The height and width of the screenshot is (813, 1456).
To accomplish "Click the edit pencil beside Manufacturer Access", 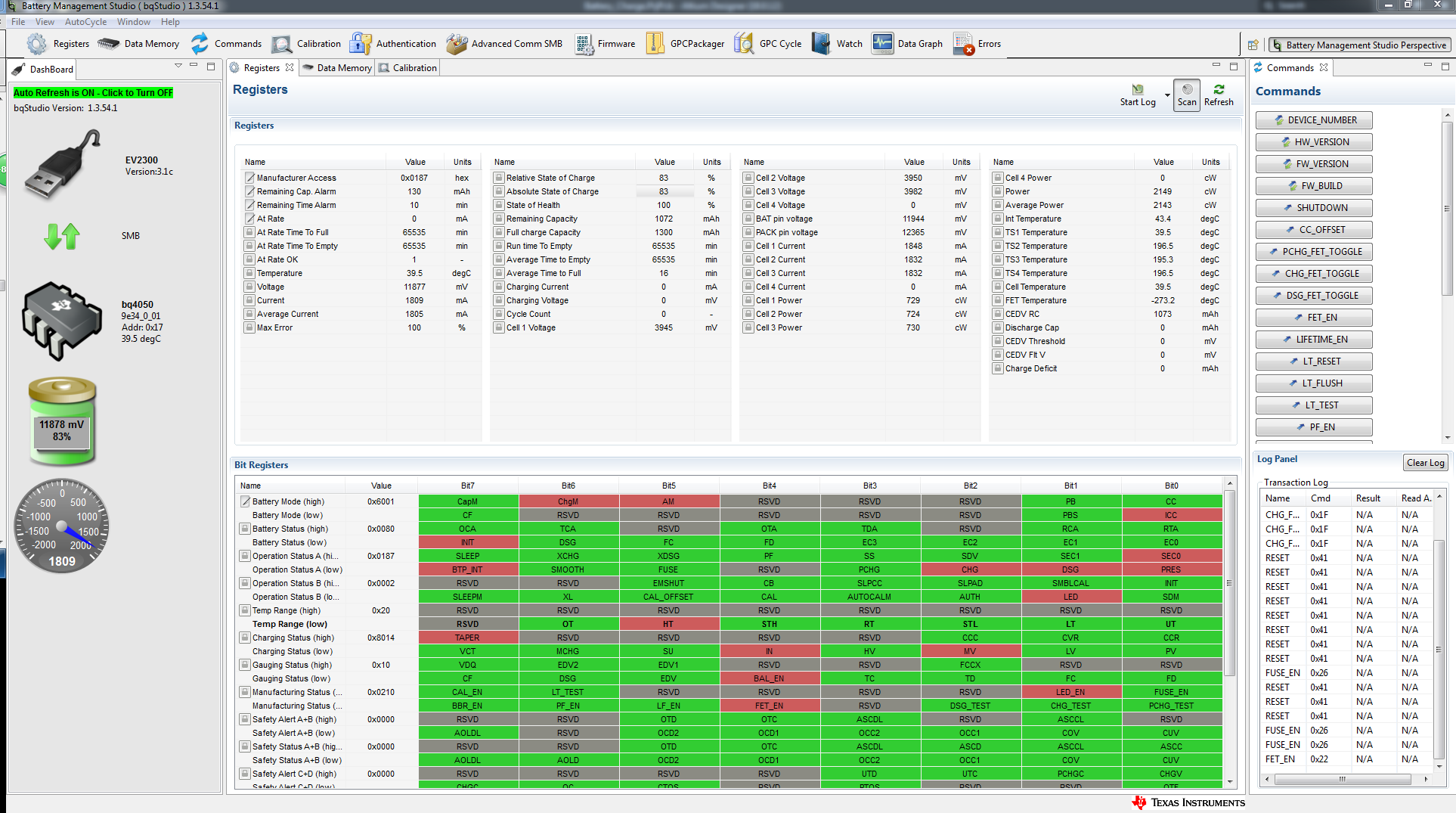I will [x=249, y=178].
